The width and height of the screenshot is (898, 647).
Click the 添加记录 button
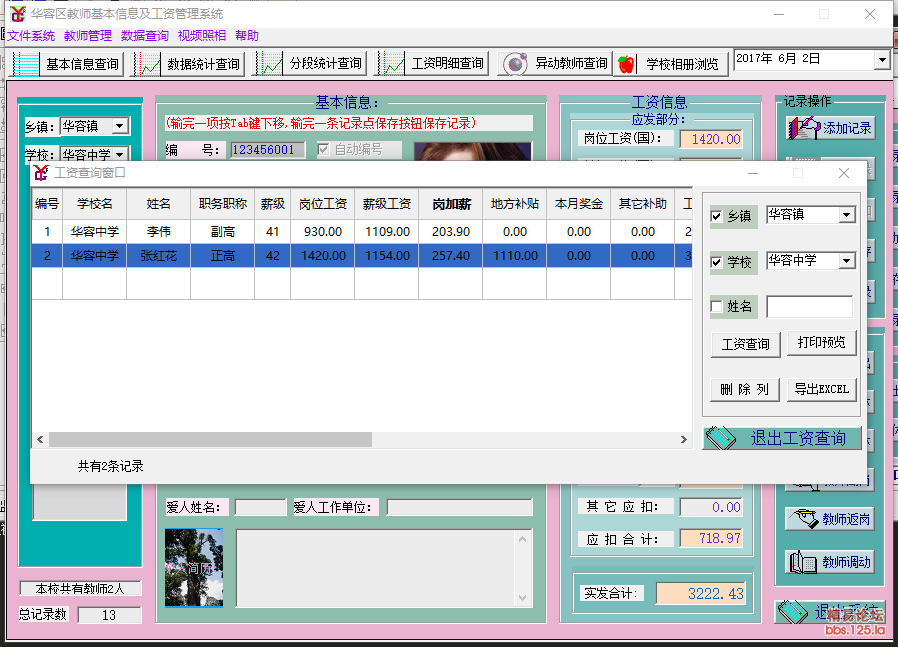[830, 128]
